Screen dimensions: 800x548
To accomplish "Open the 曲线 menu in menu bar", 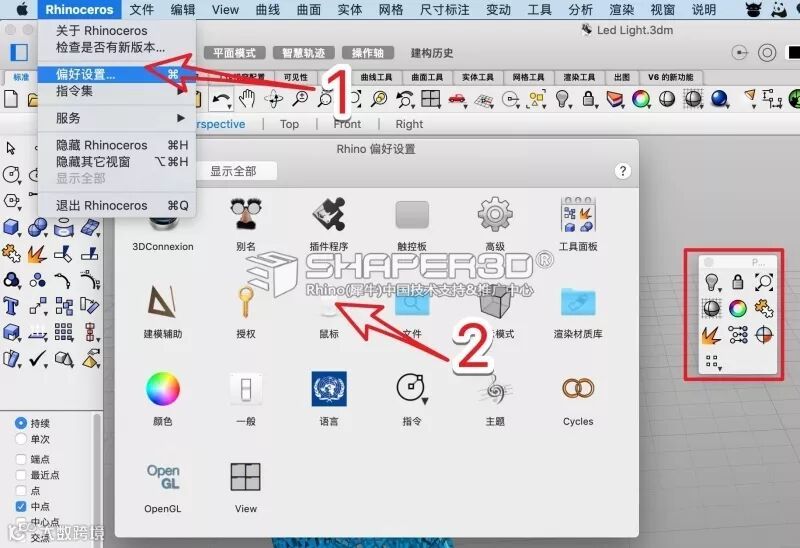I will pos(267,9).
